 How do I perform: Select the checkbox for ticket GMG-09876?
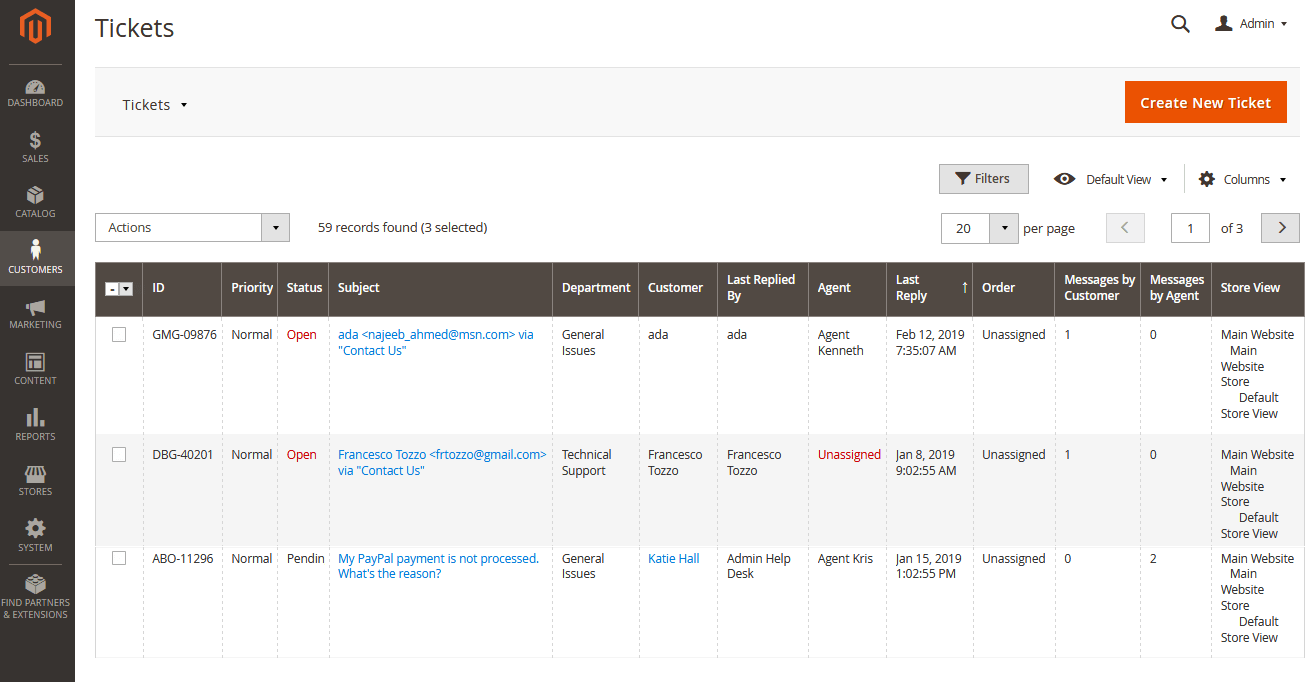(x=119, y=334)
